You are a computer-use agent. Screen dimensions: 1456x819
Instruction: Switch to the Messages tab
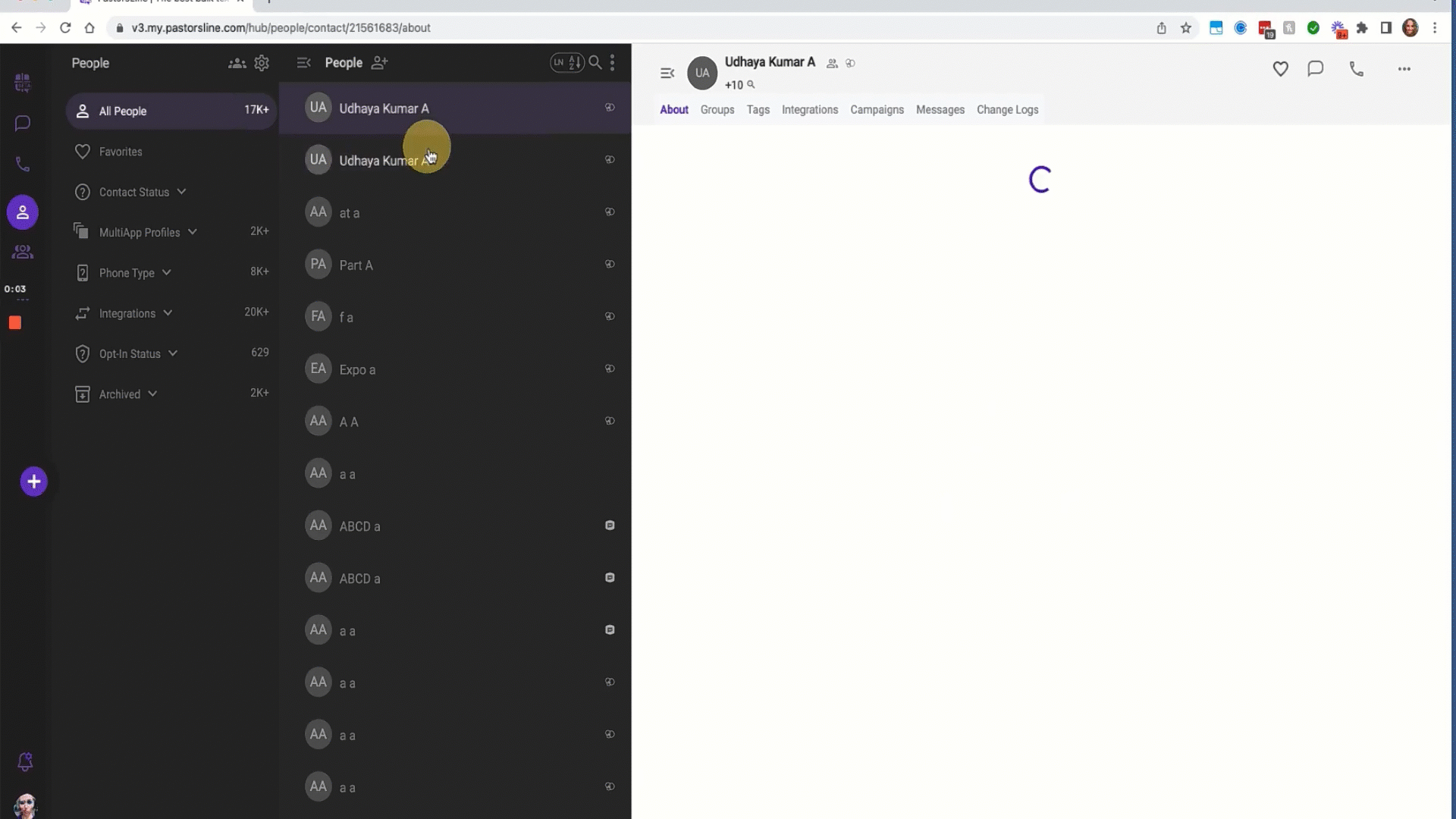point(940,109)
